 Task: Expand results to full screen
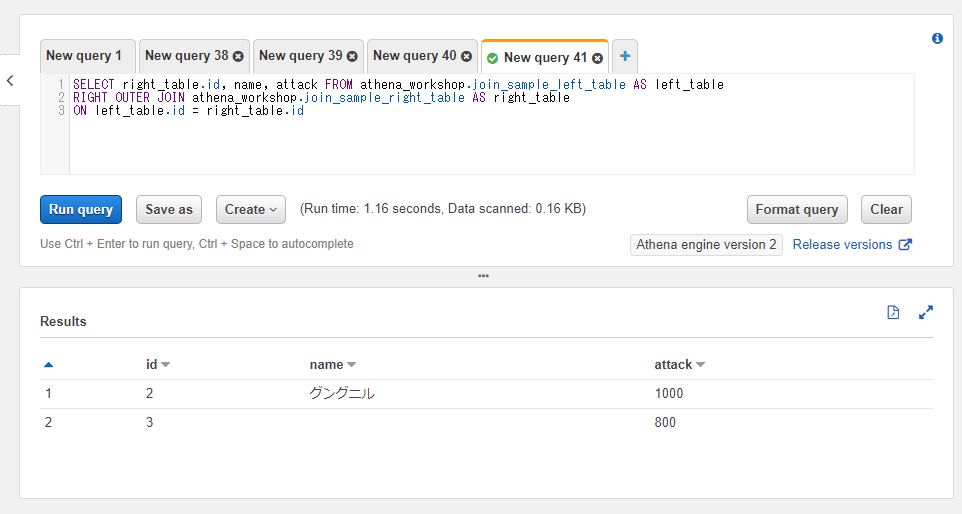926,312
